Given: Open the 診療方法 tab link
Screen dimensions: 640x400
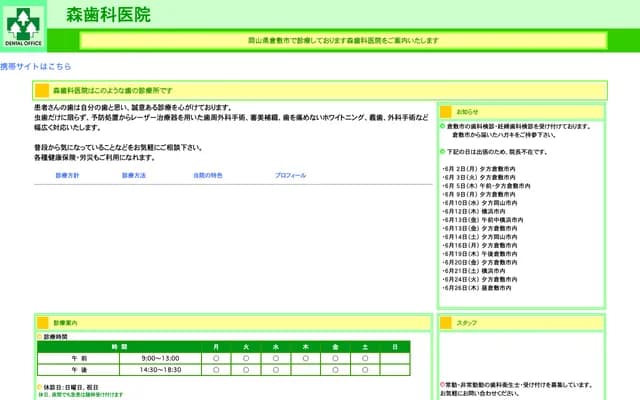Looking at the screenshot, I should [134, 175].
